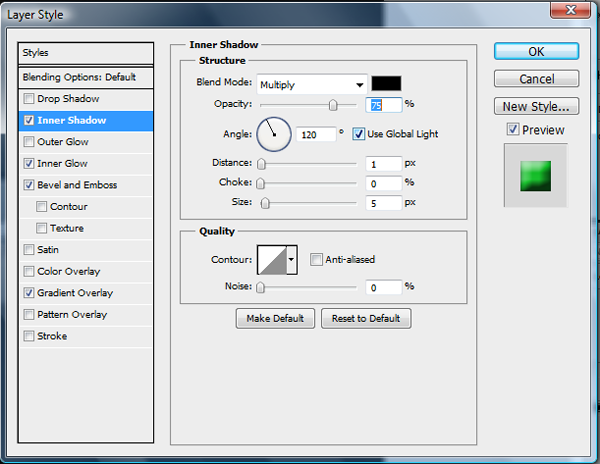Enable the Contour sub-option checkbox
Screen dimensions: 600x464
[41, 207]
